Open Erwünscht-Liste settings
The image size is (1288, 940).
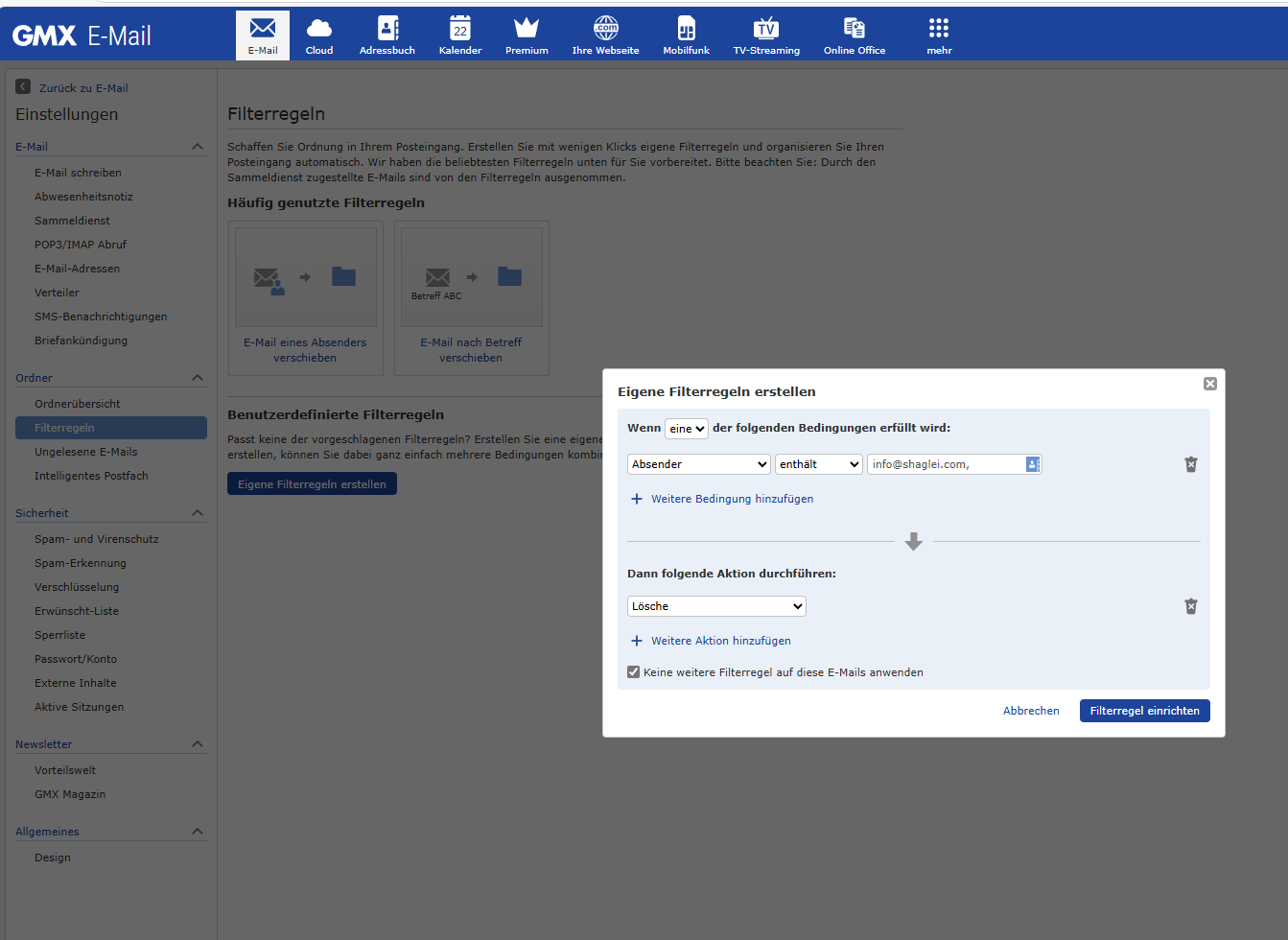(x=77, y=611)
